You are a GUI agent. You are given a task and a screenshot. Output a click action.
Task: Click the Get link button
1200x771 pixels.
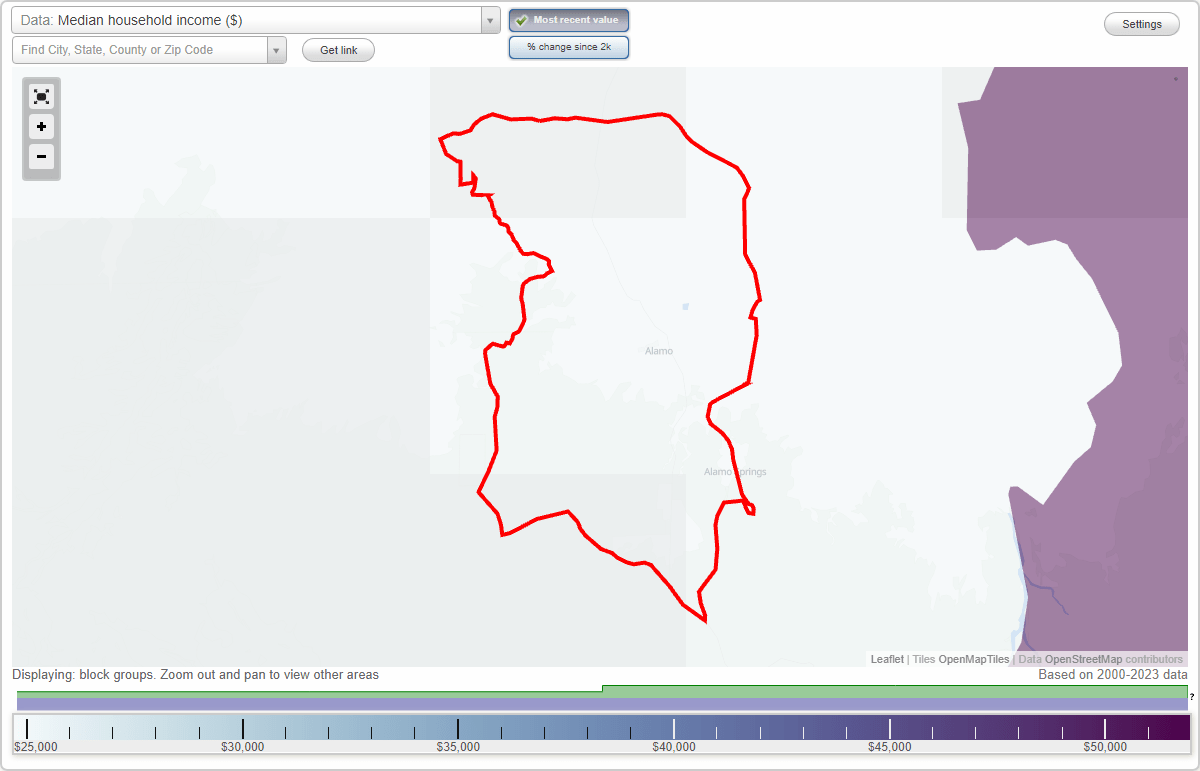[x=338, y=50]
